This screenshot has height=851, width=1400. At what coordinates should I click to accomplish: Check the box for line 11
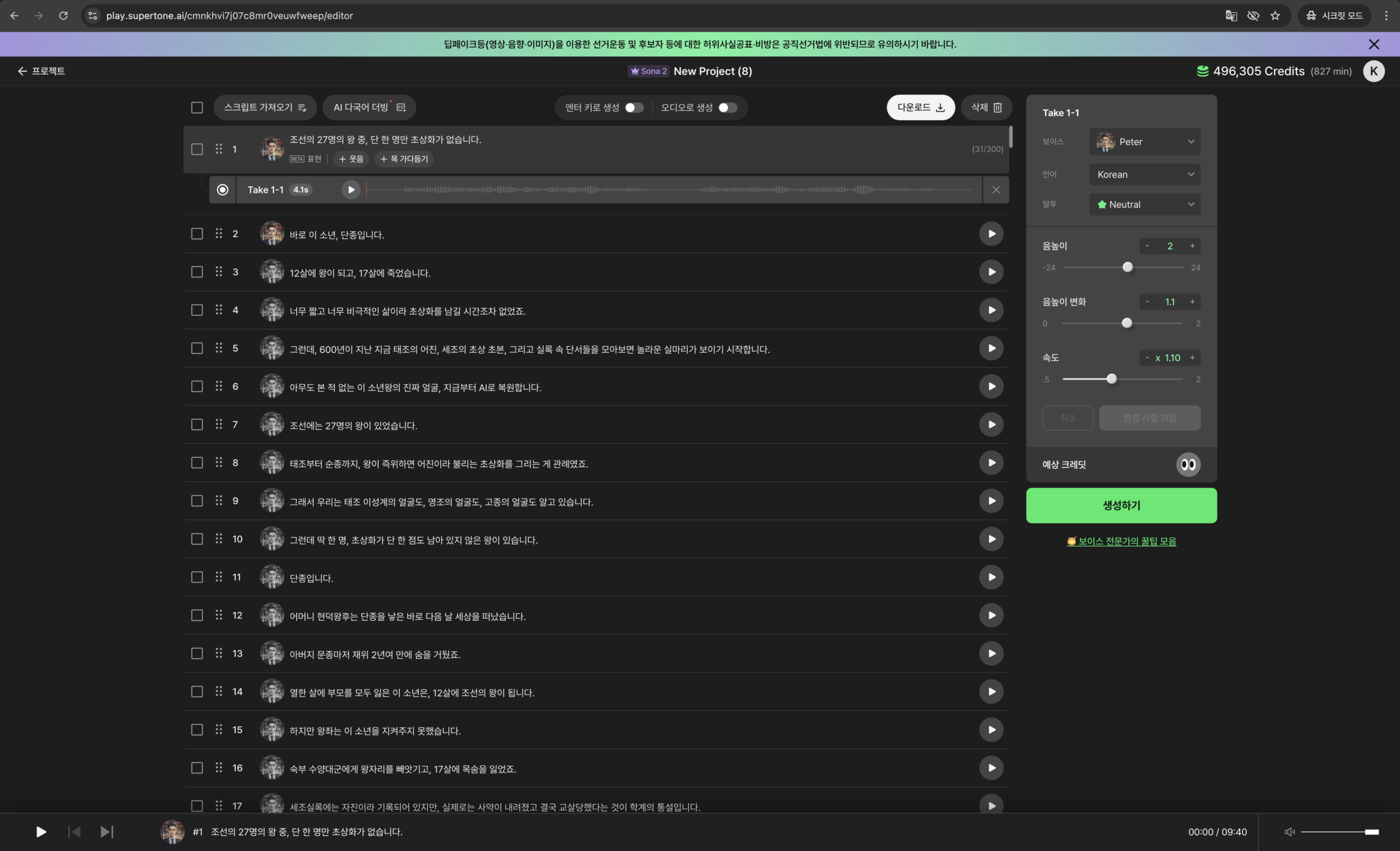coord(197,577)
